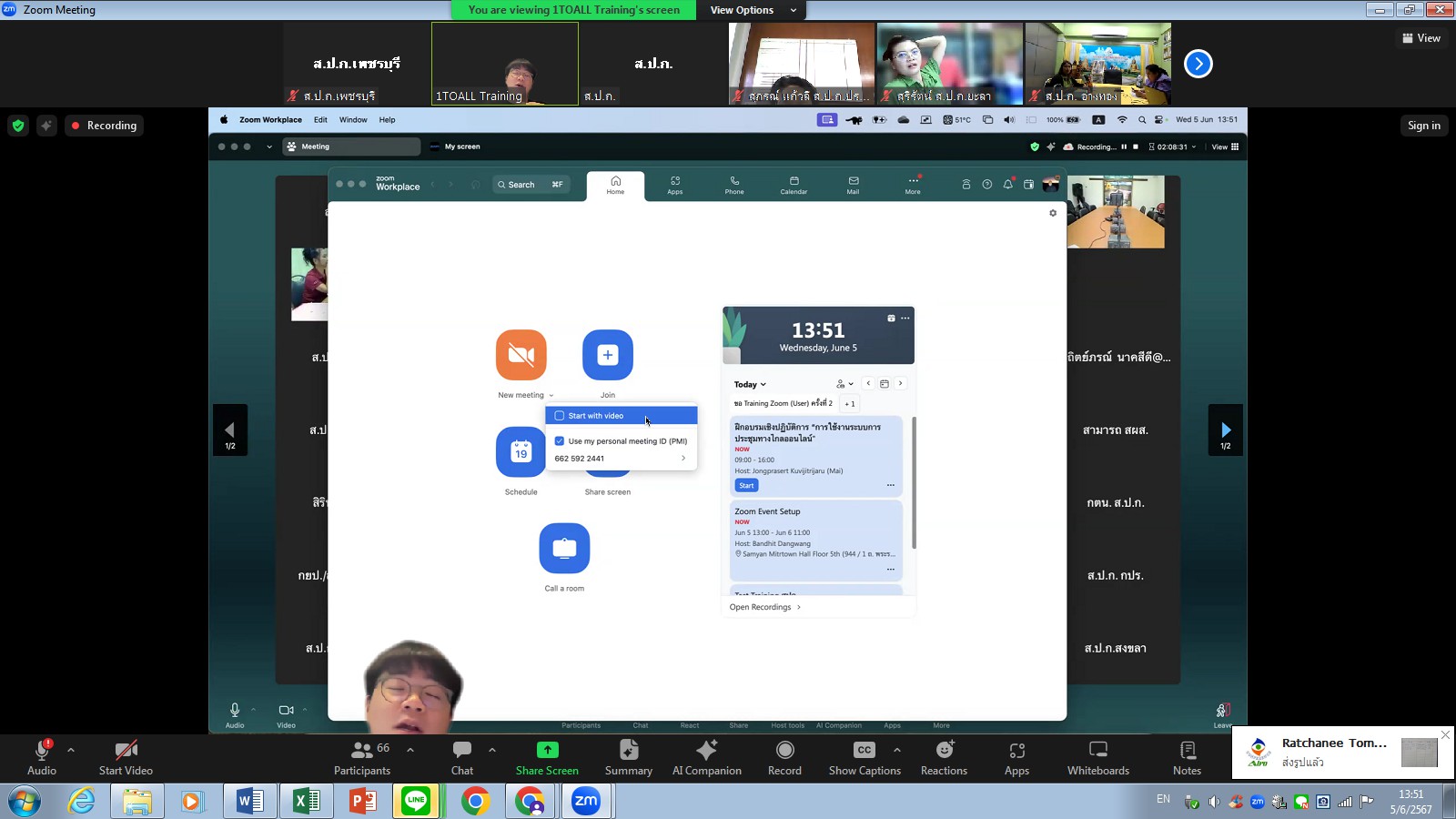Open Notes panel

coord(1187,757)
